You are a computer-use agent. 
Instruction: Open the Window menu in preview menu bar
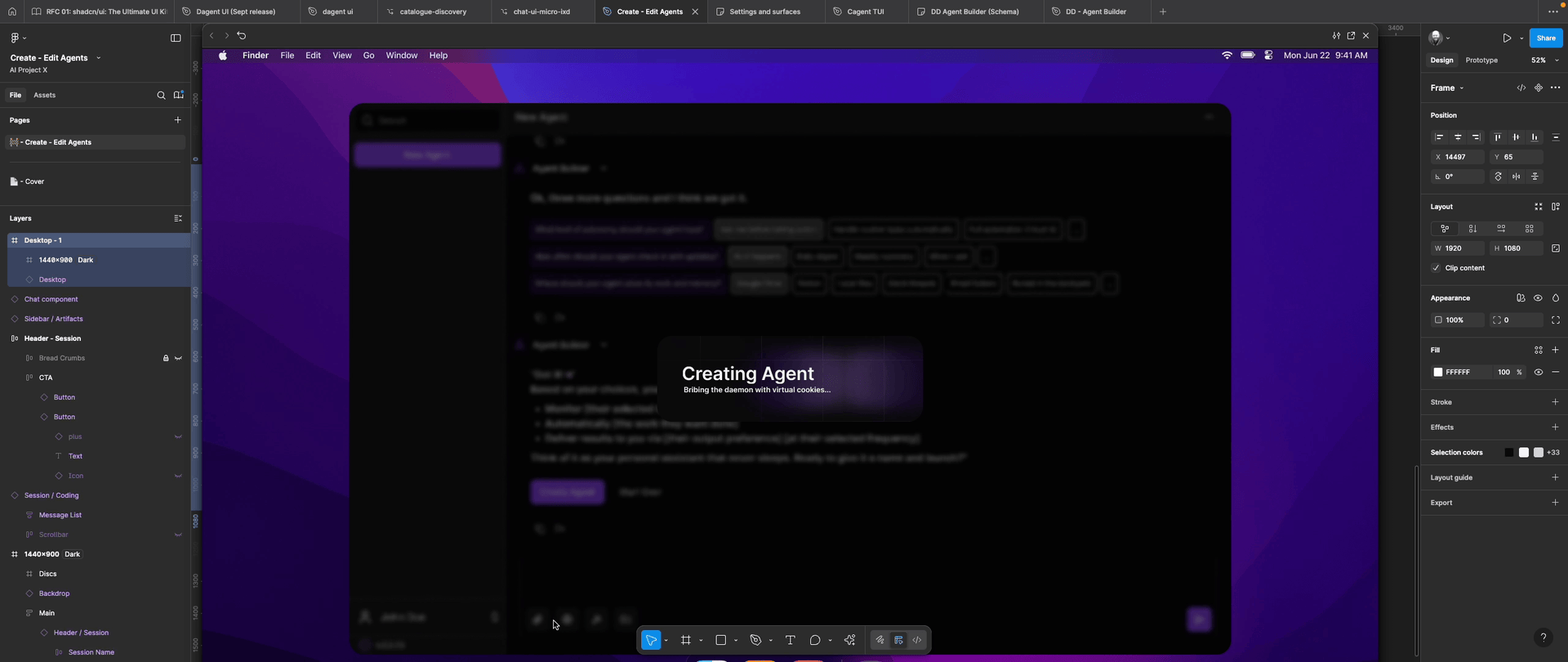(x=402, y=56)
